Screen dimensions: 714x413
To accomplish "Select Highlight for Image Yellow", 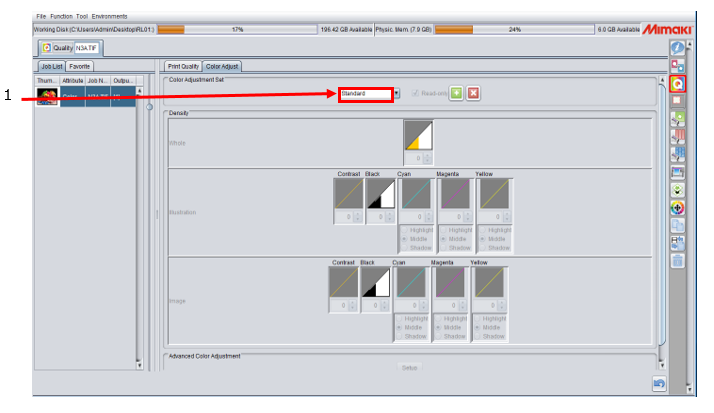I will click(x=477, y=319).
